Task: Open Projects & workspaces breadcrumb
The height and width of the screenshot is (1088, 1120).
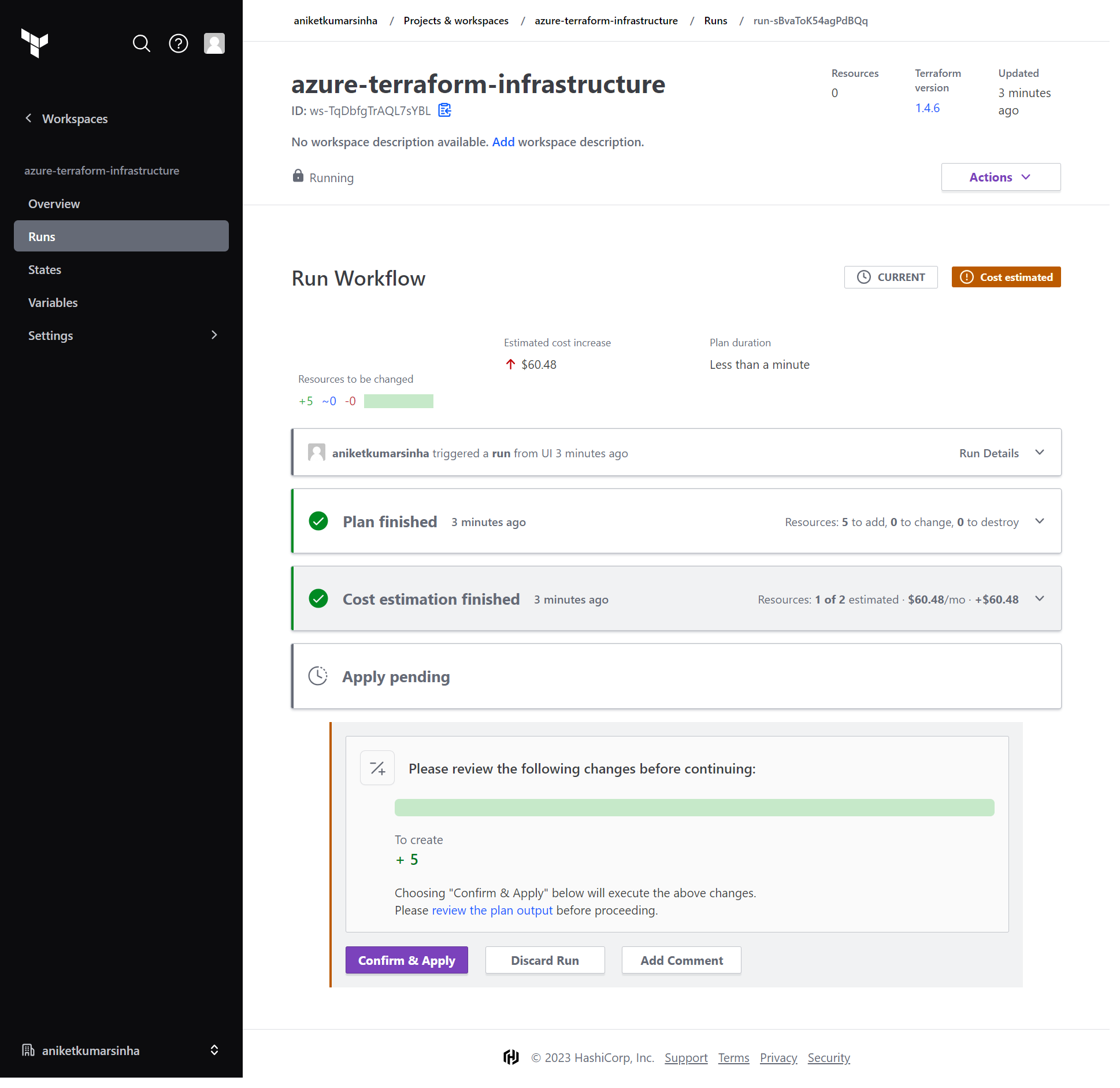Action: coord(456,21)
